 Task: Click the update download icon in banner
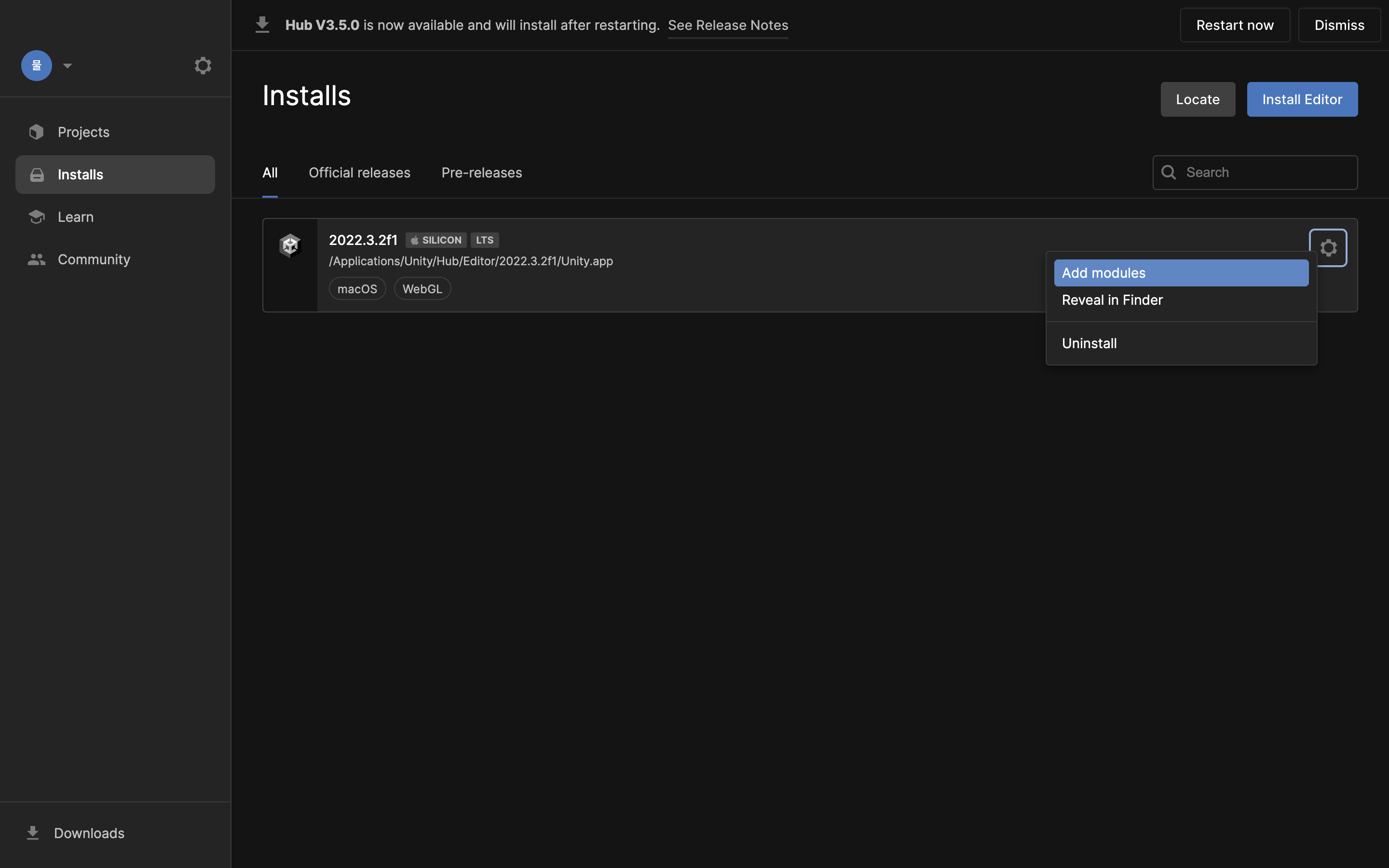tap(262, 25)
